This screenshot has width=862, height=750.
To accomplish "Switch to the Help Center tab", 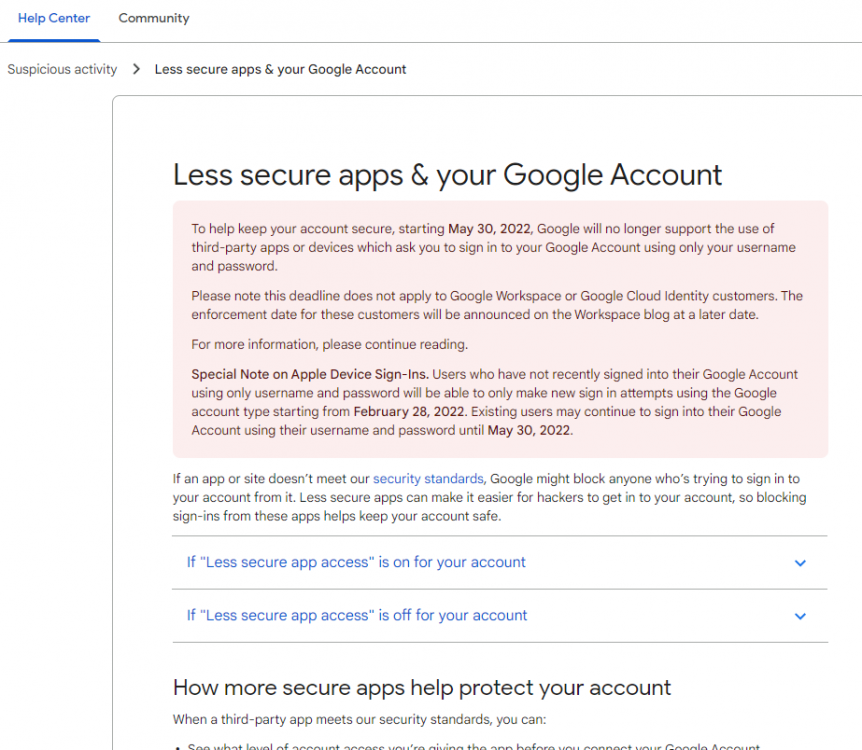I will 54,18.
